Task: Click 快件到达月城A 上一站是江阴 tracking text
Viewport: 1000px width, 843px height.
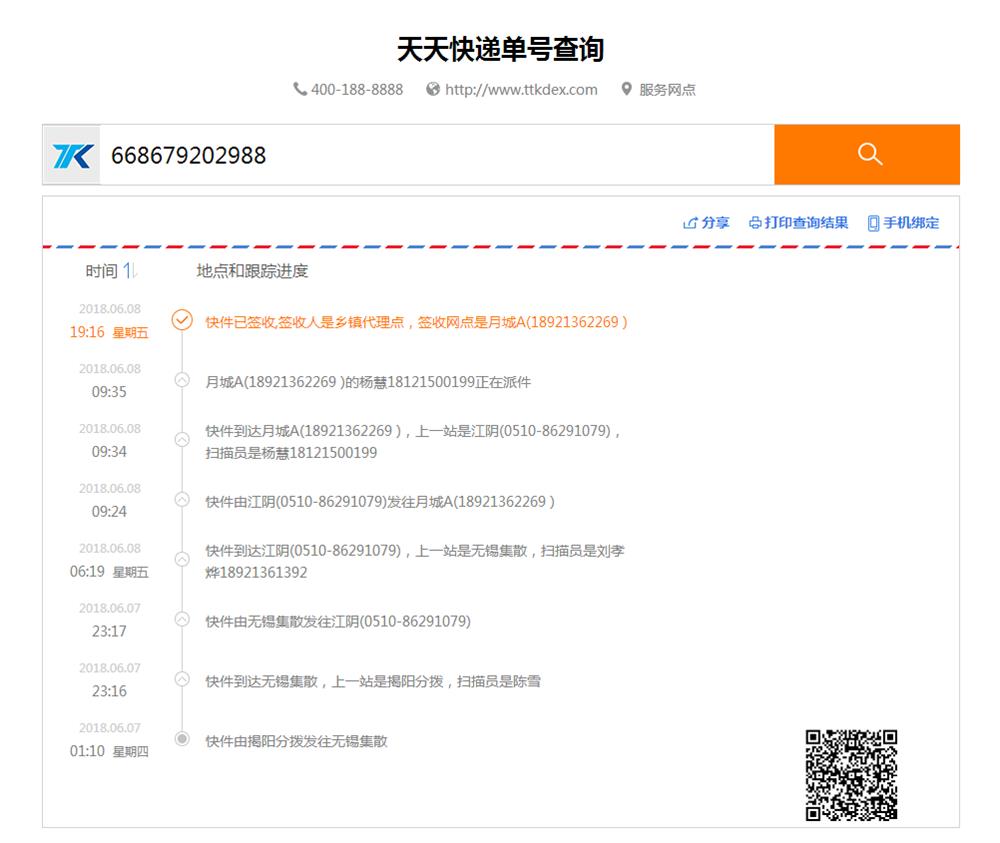Action: [x=413, y=442]
